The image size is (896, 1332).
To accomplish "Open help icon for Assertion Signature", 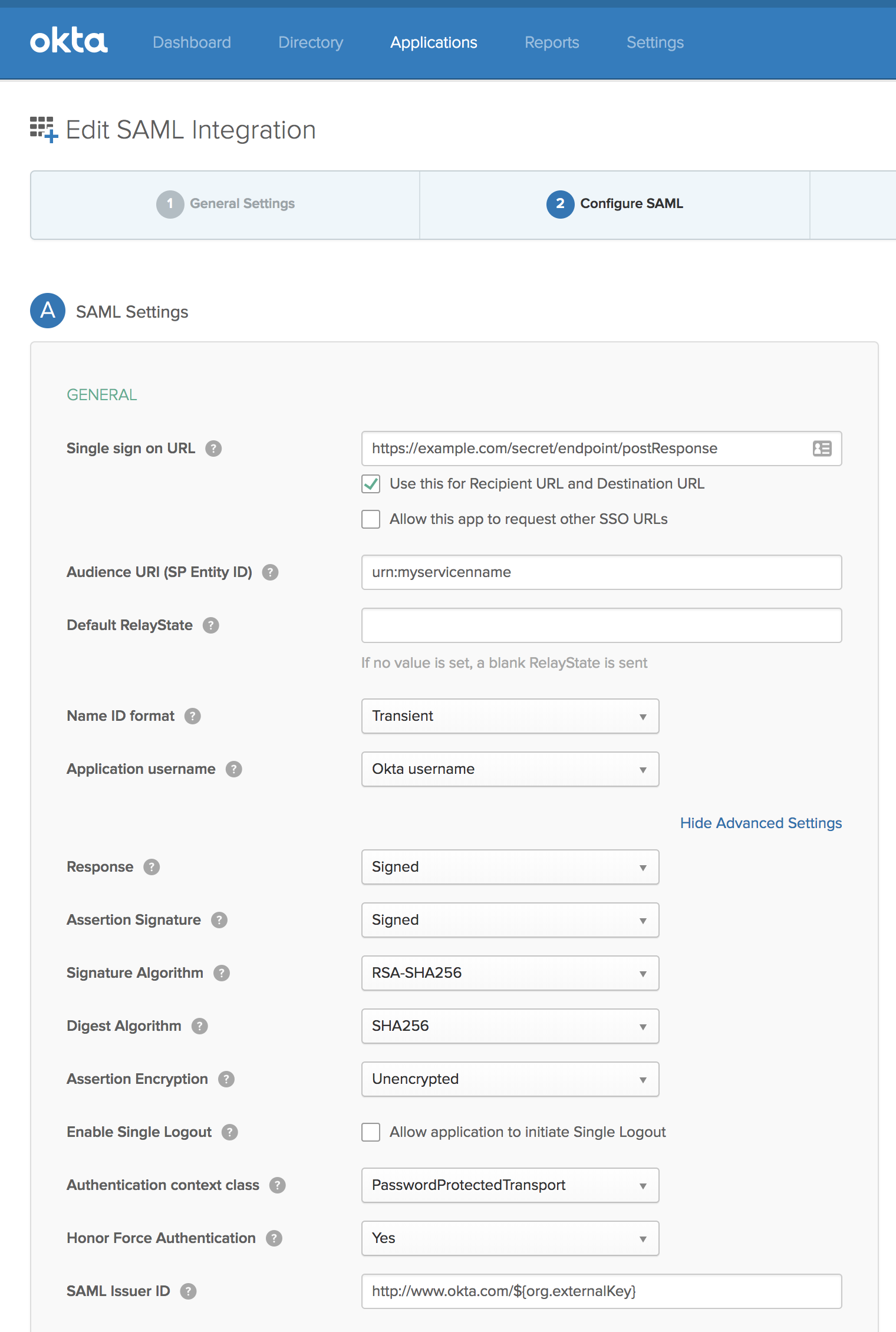I will (x=219, y=920).
